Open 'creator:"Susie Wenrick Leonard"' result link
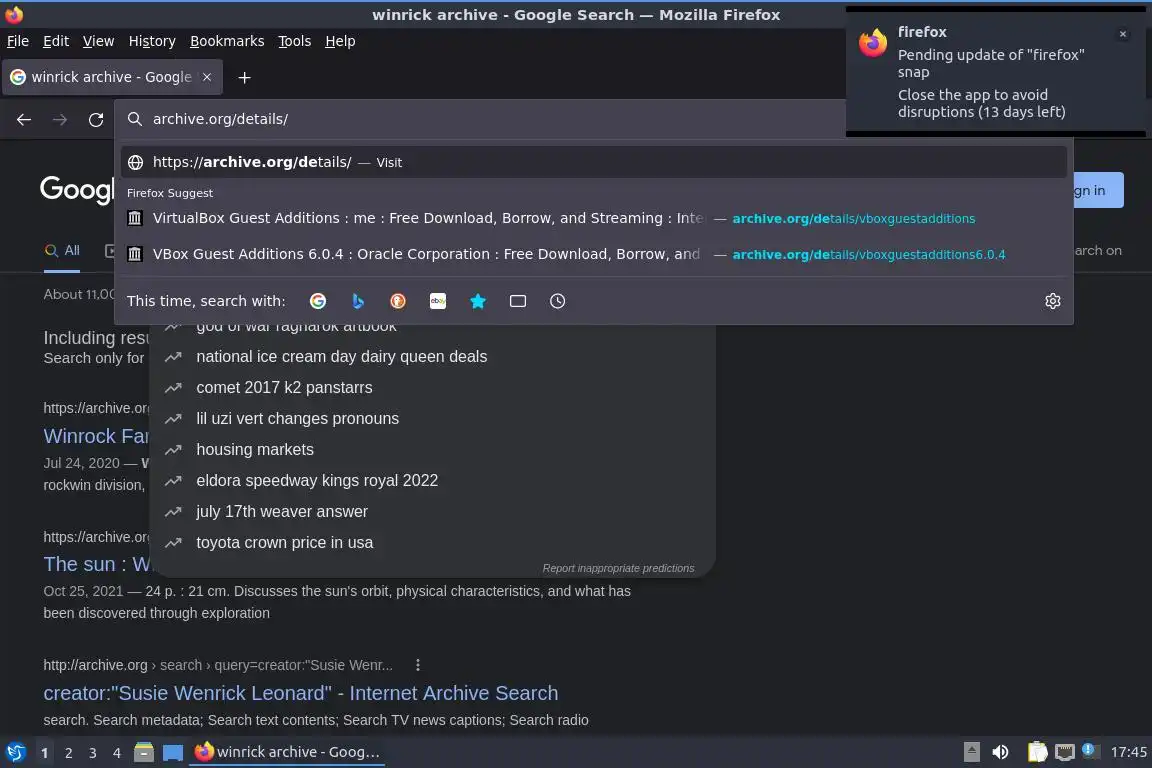Viewport: 1152px width, 768px height. [300, 693]
